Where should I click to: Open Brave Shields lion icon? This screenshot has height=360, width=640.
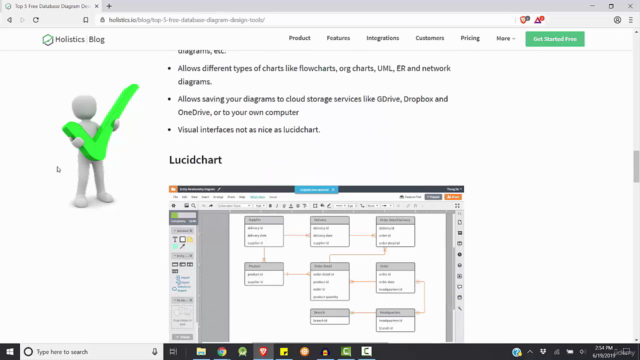tap(524, 20)
